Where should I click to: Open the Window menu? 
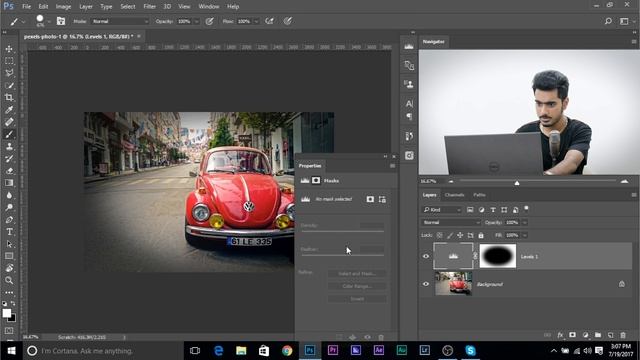tap(209, 7)
